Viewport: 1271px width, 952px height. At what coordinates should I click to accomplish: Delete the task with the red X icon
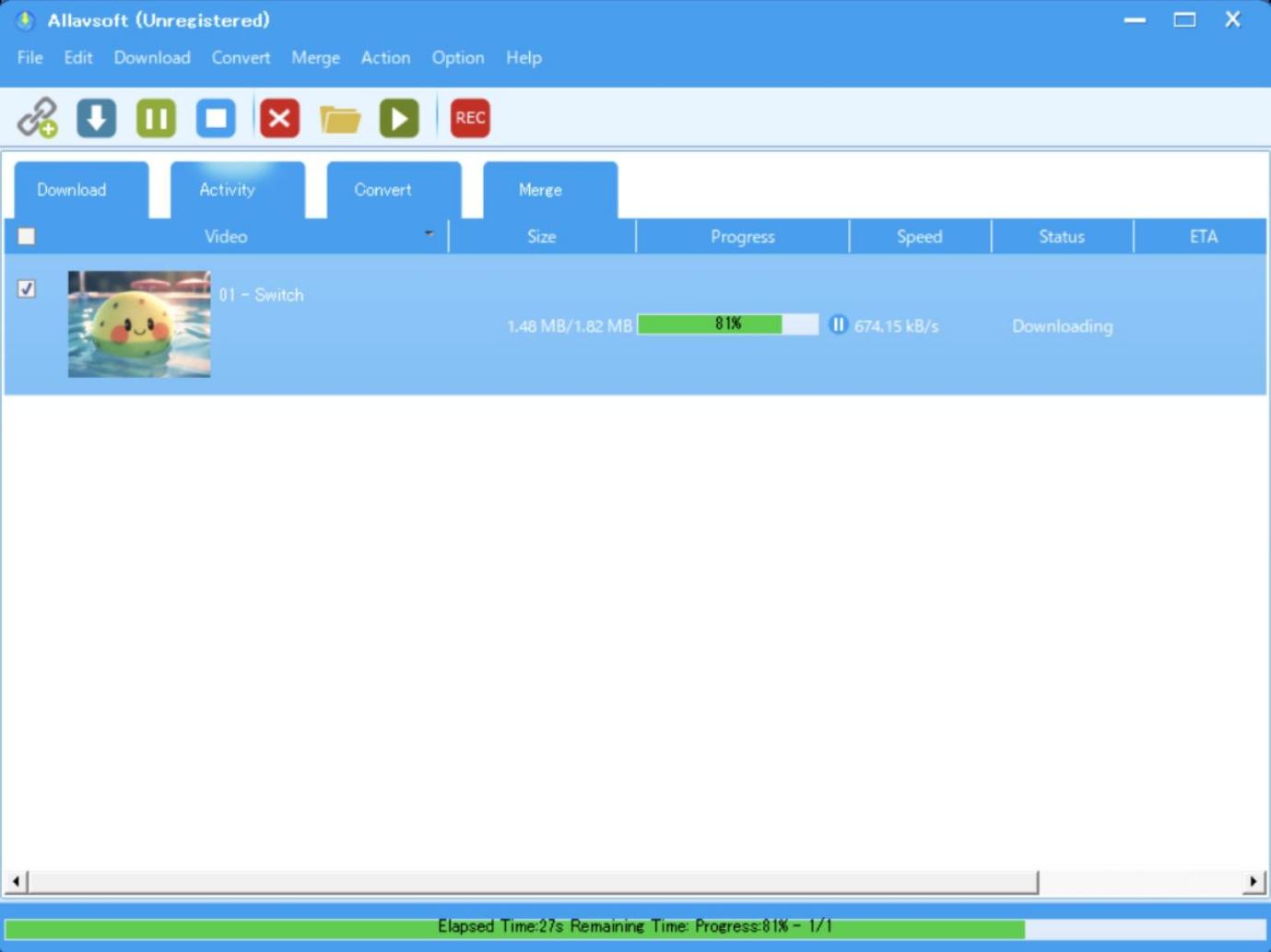coord(279,118)
